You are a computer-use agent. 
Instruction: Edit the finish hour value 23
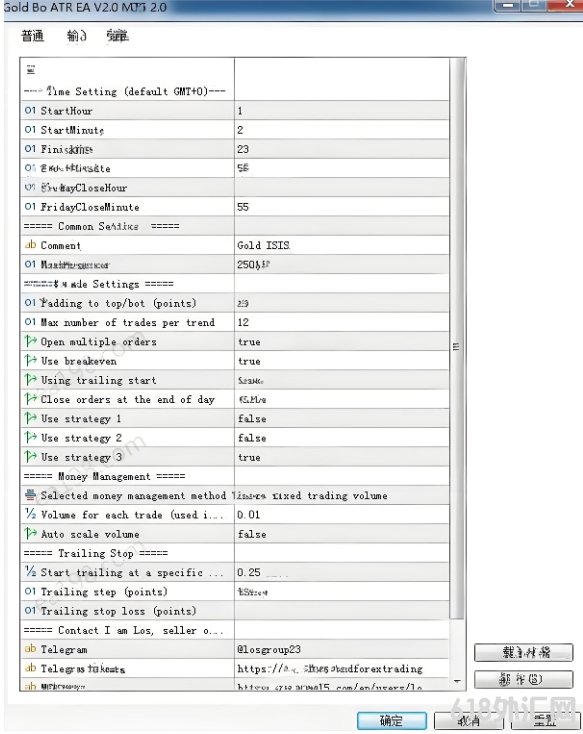(341, 149)
